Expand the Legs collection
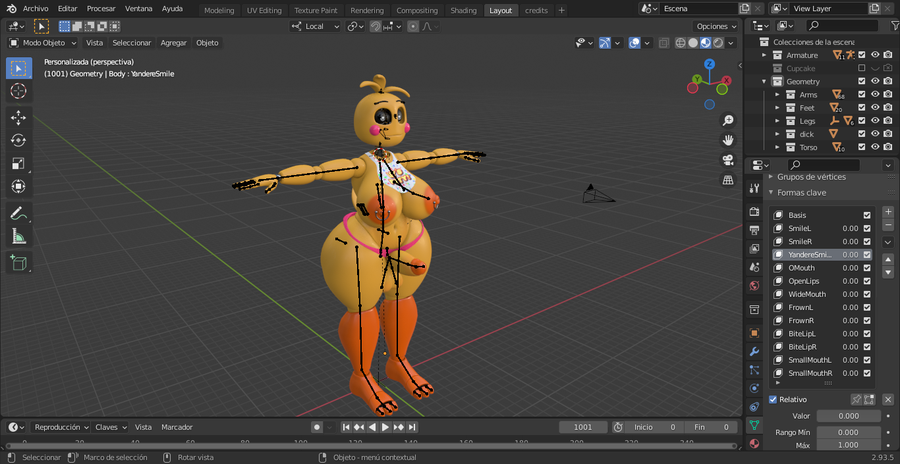This screenshot has width=900, height=464. [x=777, y=121]
